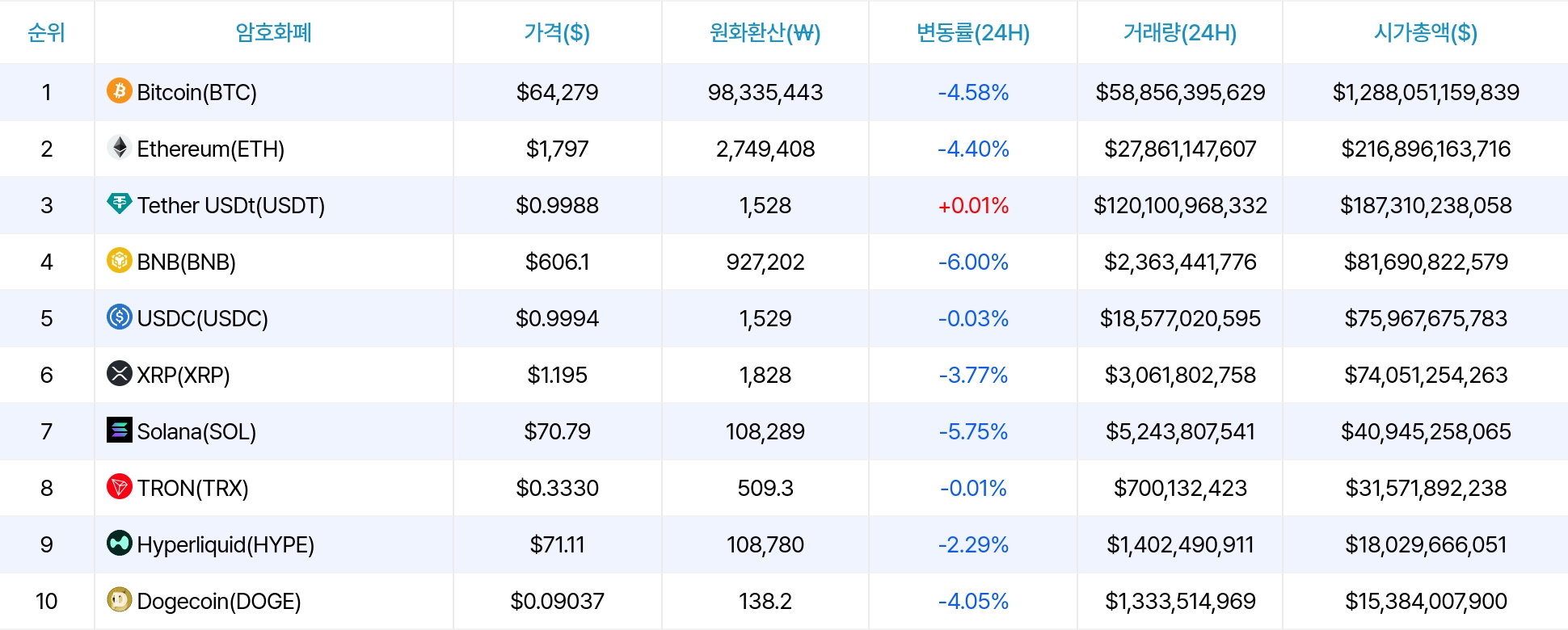The width and height of the screenshot is (1568, 630).
Task: Click the USDC coin logo icon
Action: pyautogui.click(x=120, y=317)
